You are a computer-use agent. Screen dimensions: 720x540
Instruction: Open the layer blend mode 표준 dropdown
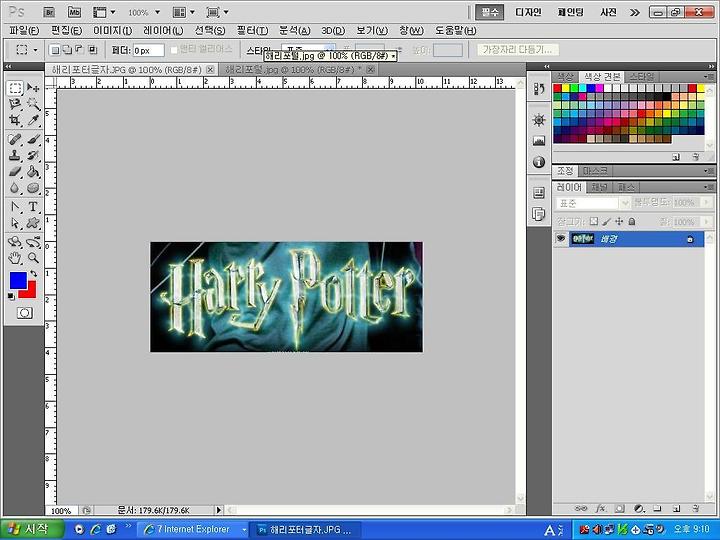[x=593, y=203]
